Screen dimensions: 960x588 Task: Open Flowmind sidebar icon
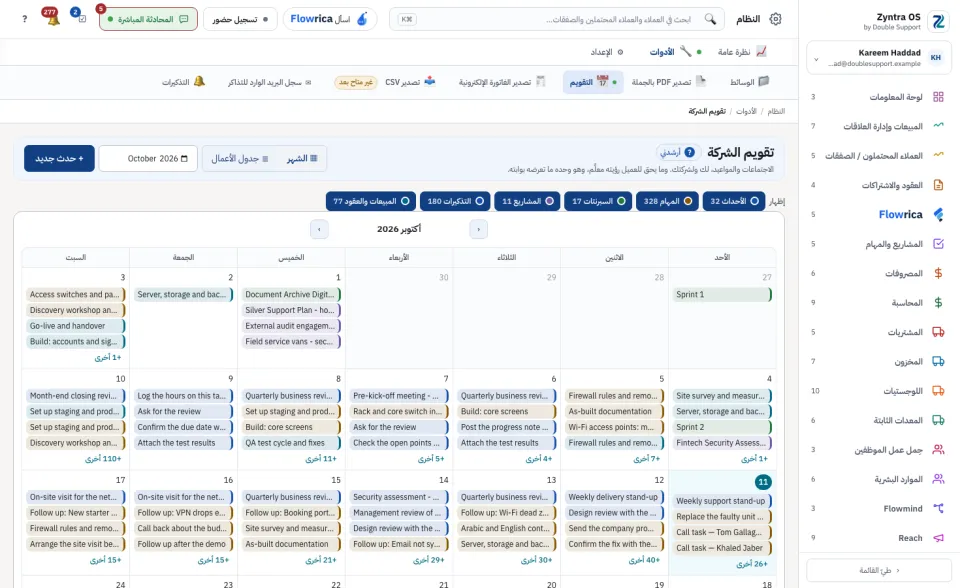pyautogui.click(x=938, y=508)
